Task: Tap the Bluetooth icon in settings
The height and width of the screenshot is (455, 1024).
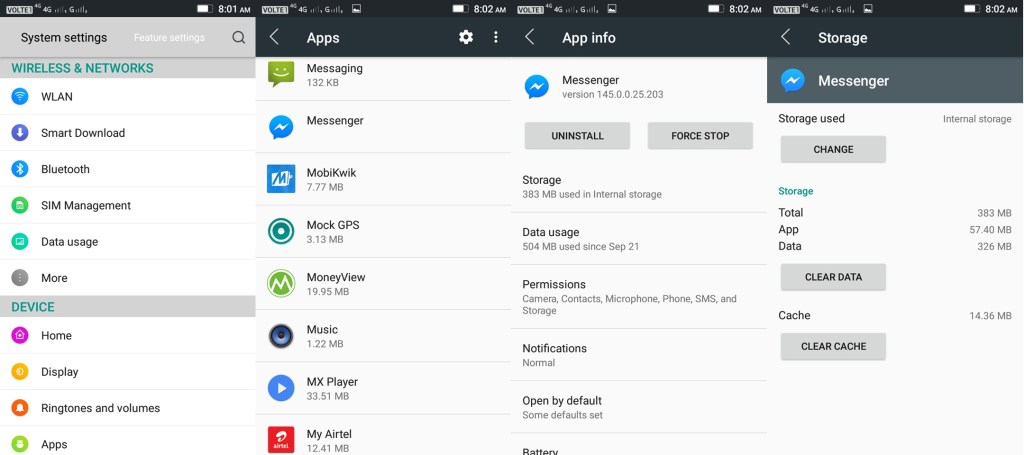Action: [20, 169]
